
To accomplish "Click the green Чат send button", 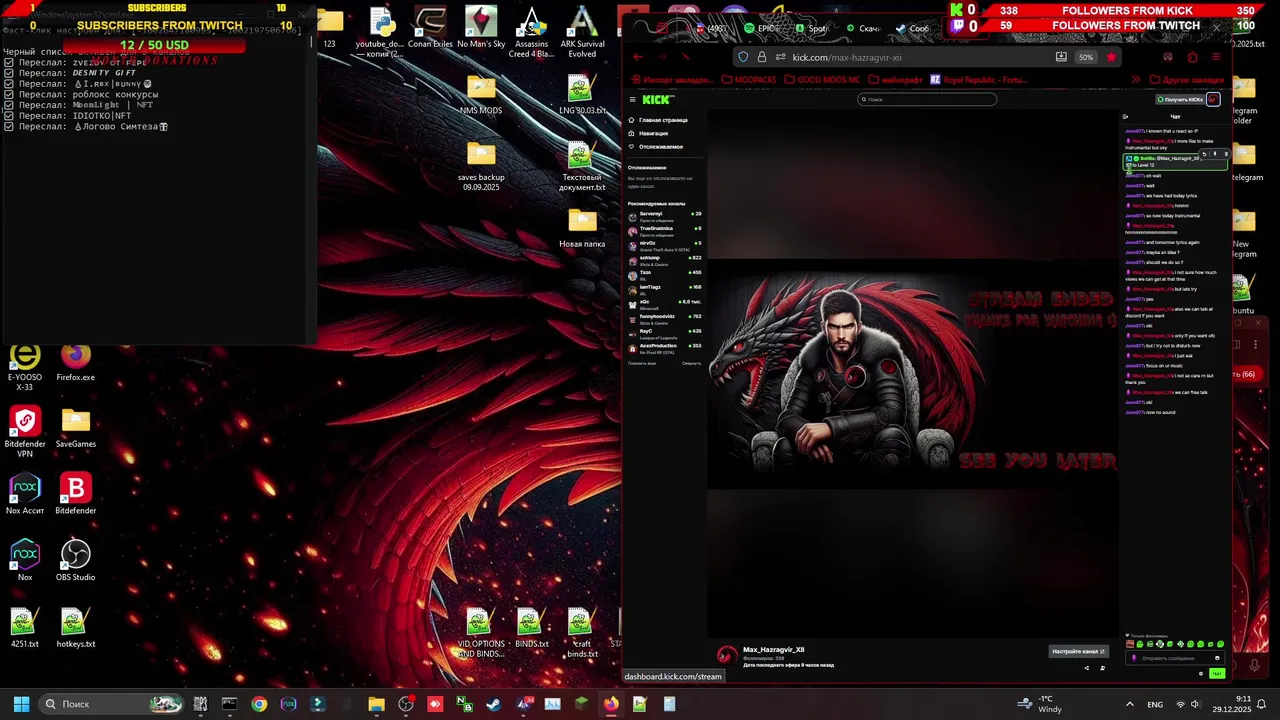I will (1217, 673).
